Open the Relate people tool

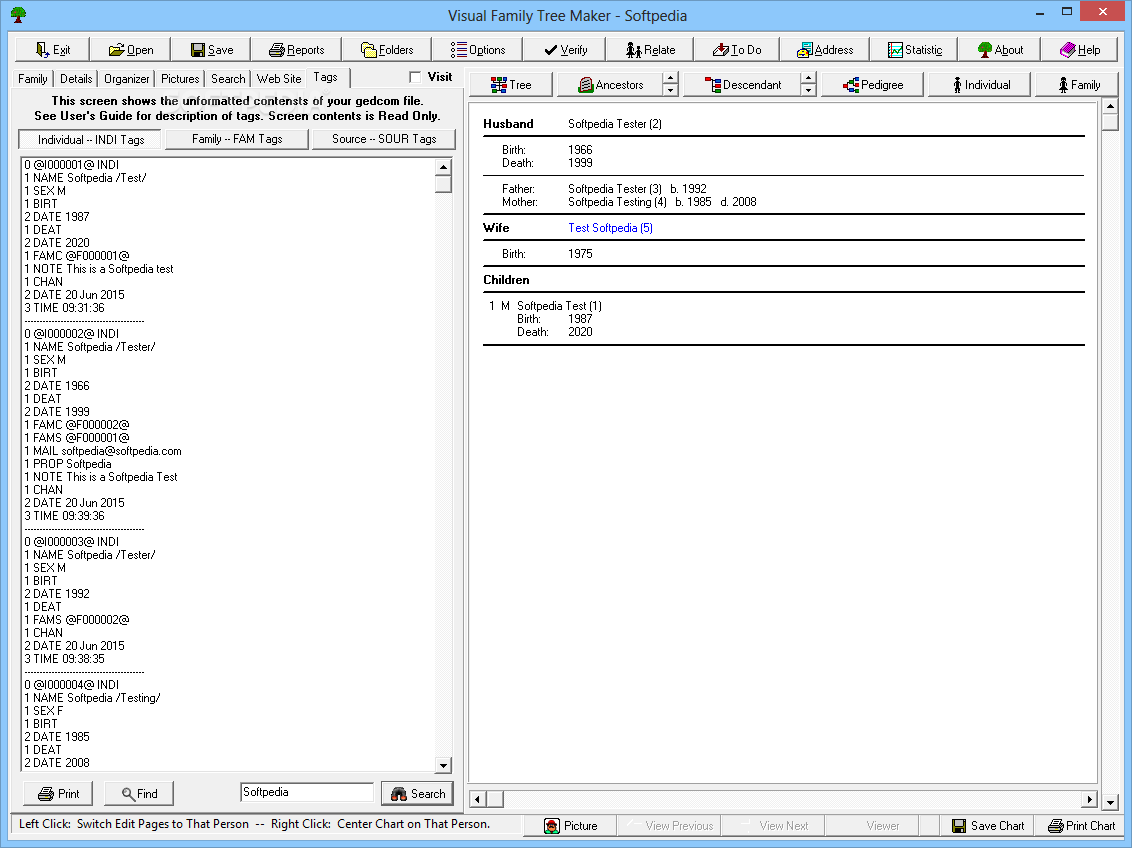click(650, 50)
